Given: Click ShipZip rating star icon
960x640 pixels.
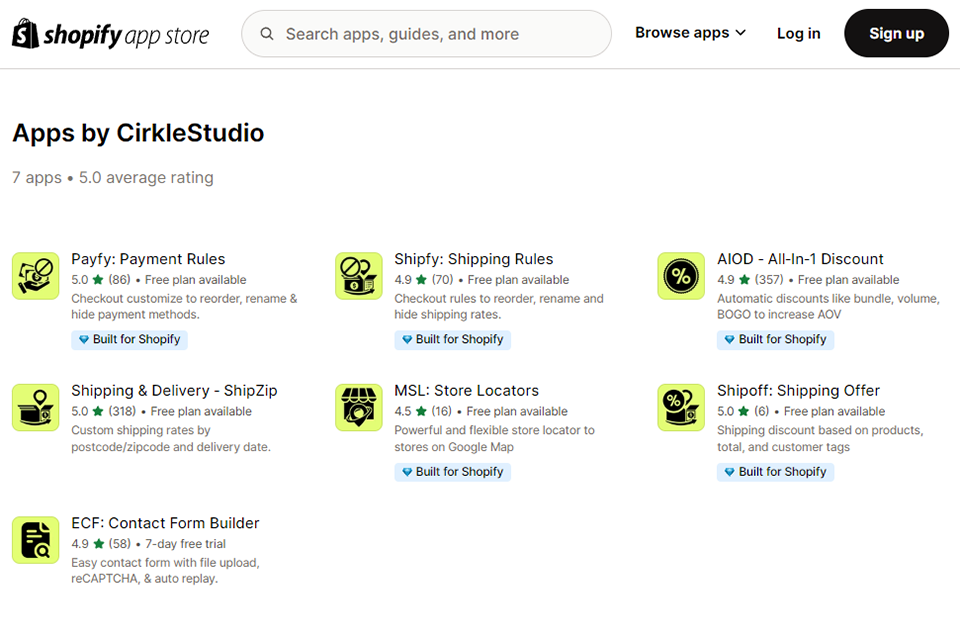Looking at the screenshot, I should tap(98, 412).
